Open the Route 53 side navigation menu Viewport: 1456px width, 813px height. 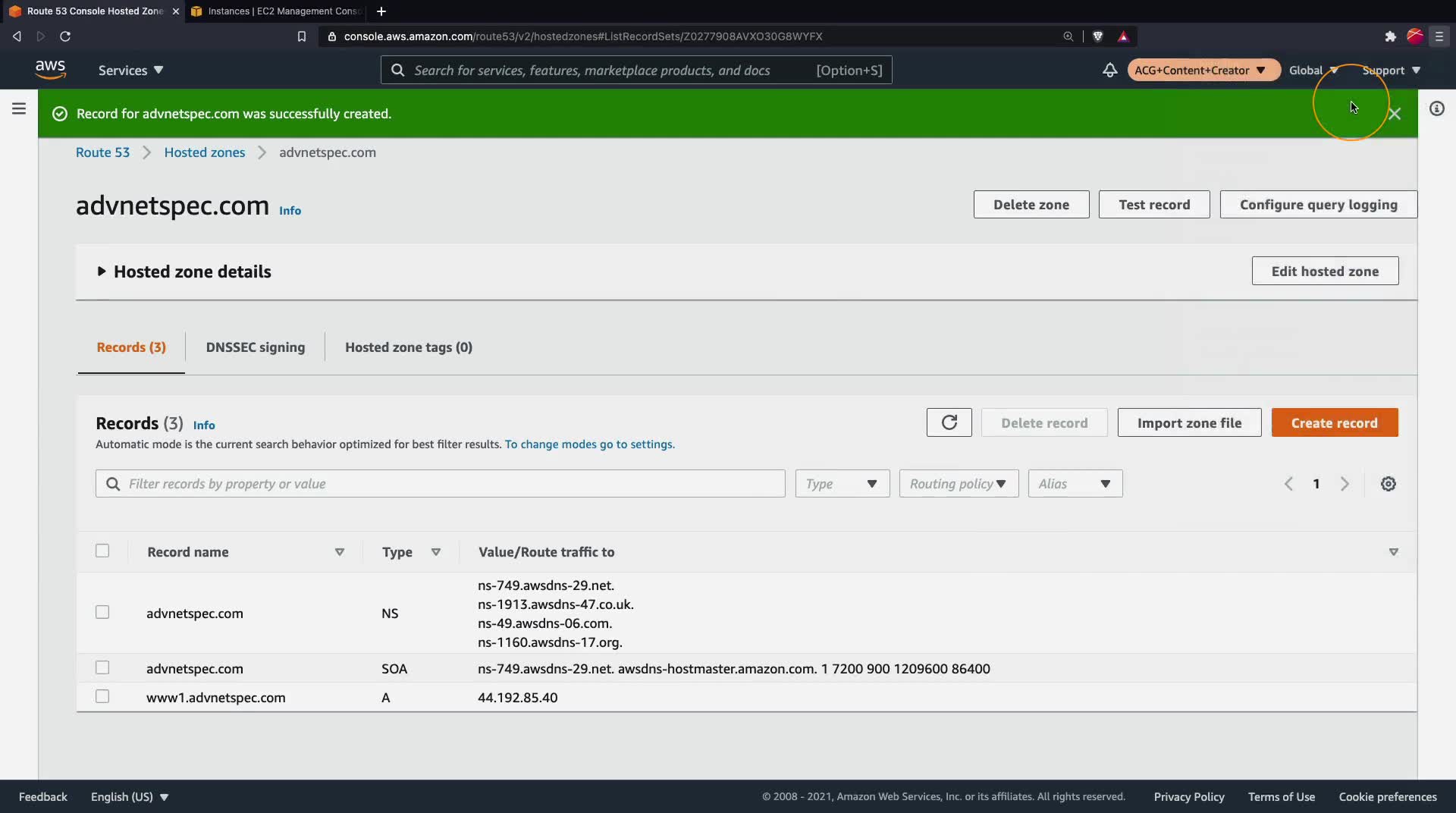coord(19,108)
